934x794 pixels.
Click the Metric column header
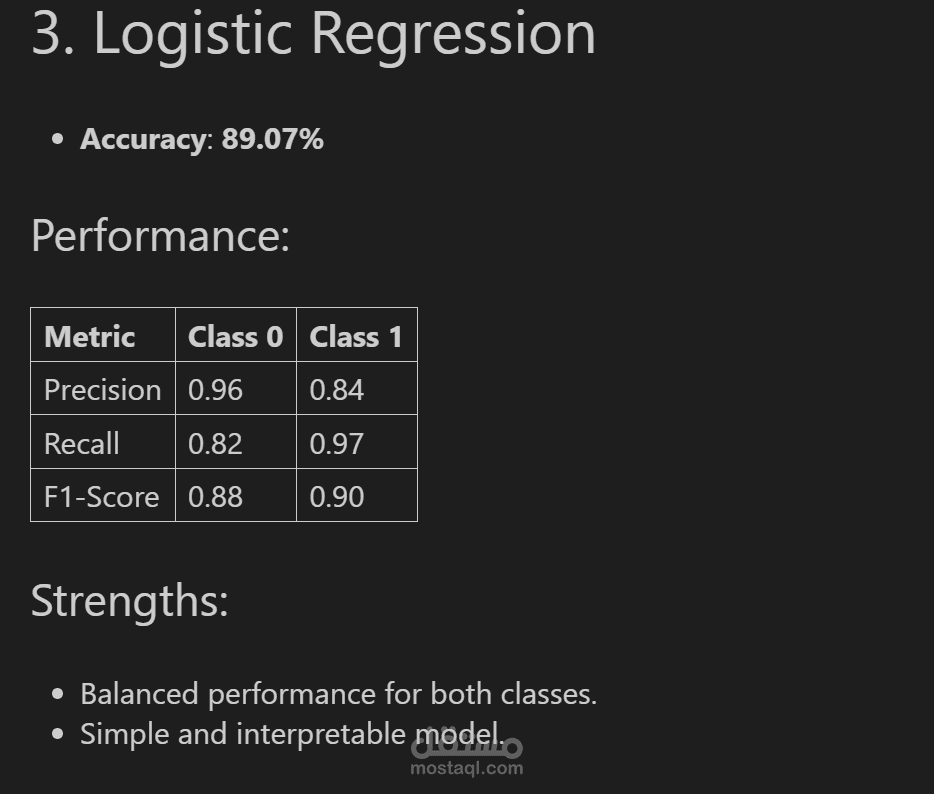[89, 337]
